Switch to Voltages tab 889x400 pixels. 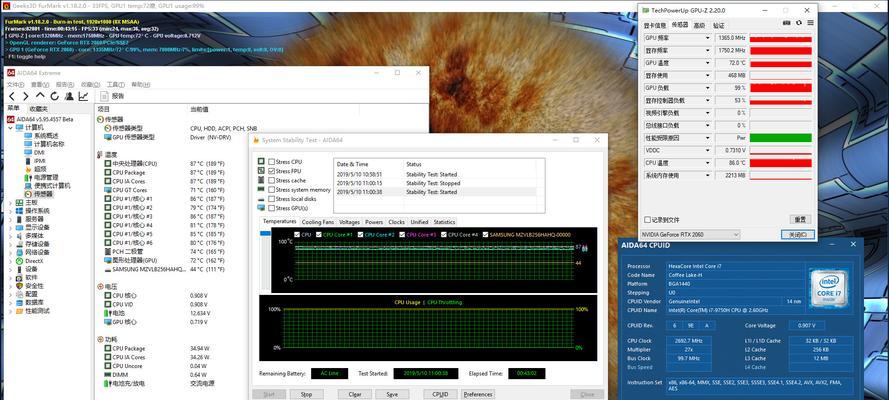349,222
